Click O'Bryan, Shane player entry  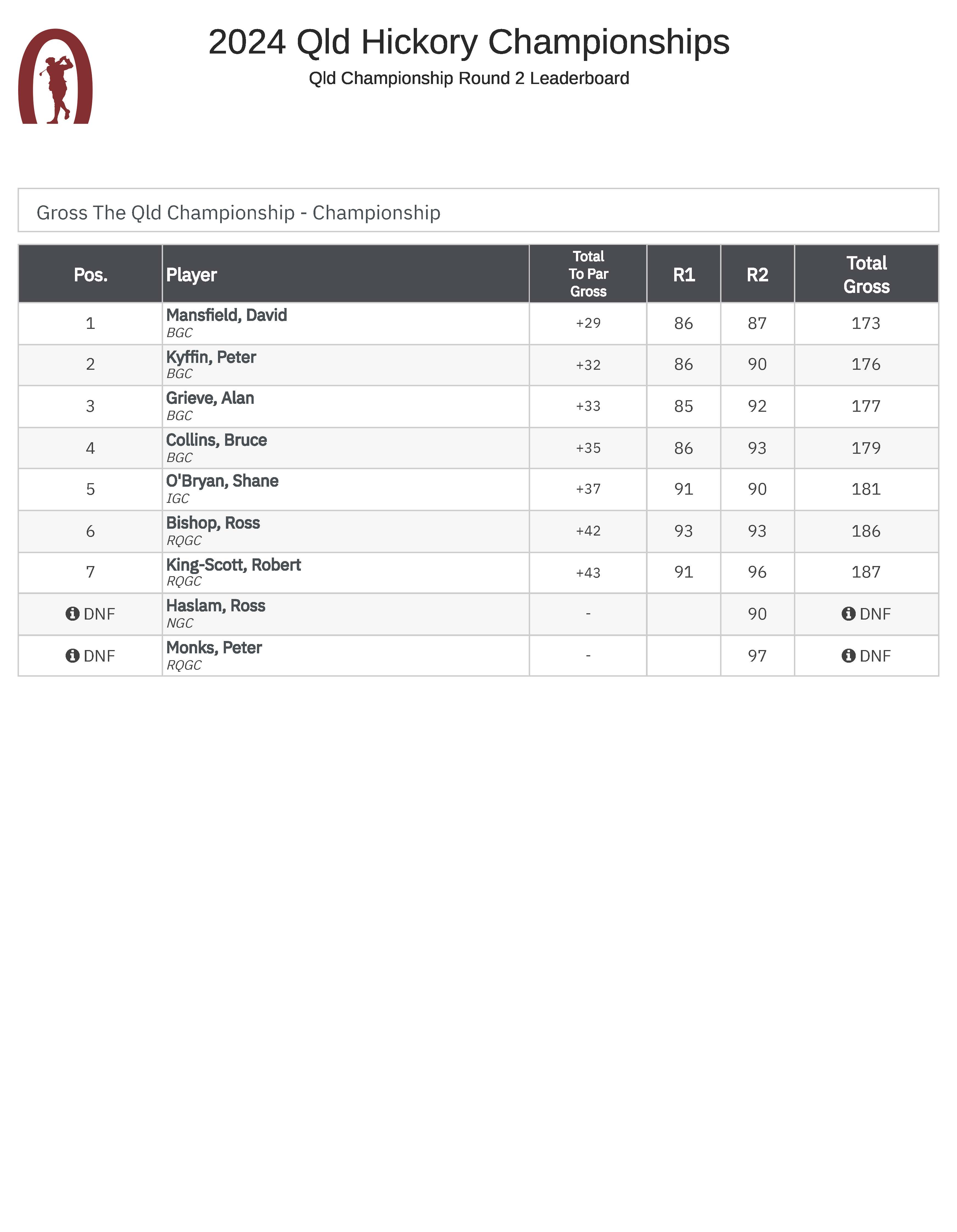coord(222,481)
